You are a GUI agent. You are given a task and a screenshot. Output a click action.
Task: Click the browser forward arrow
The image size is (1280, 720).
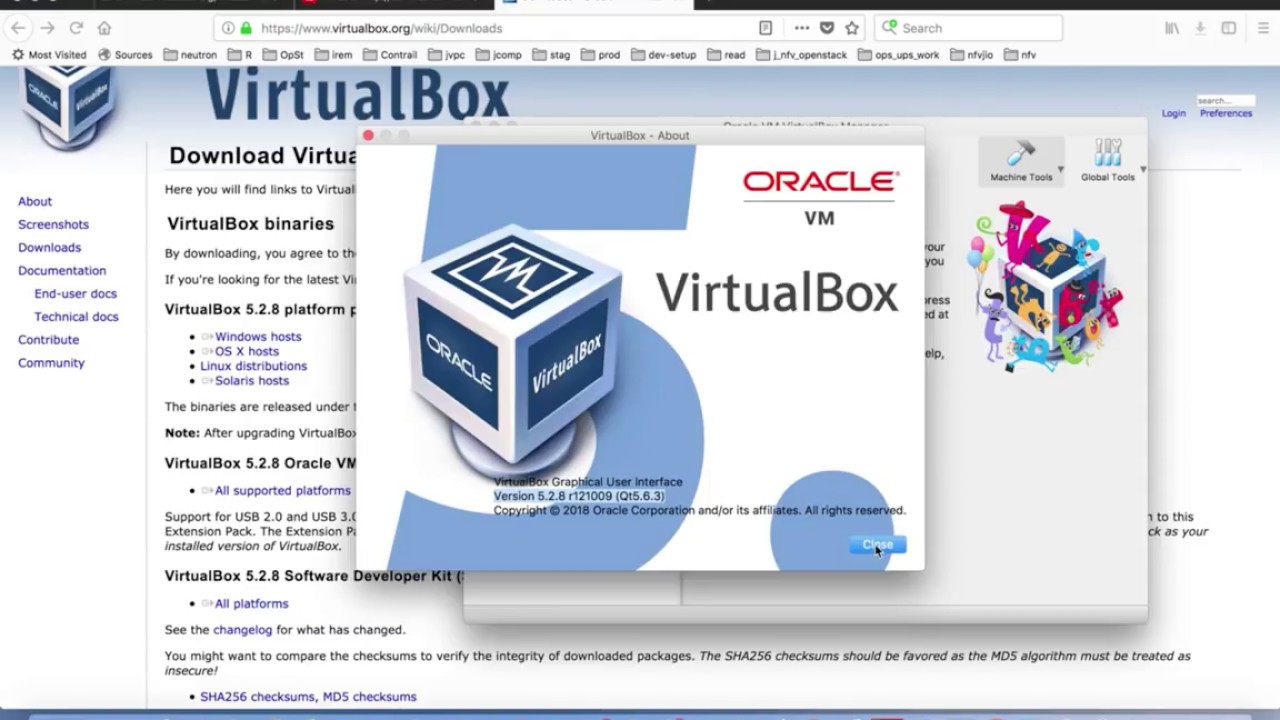coord(47,28)
